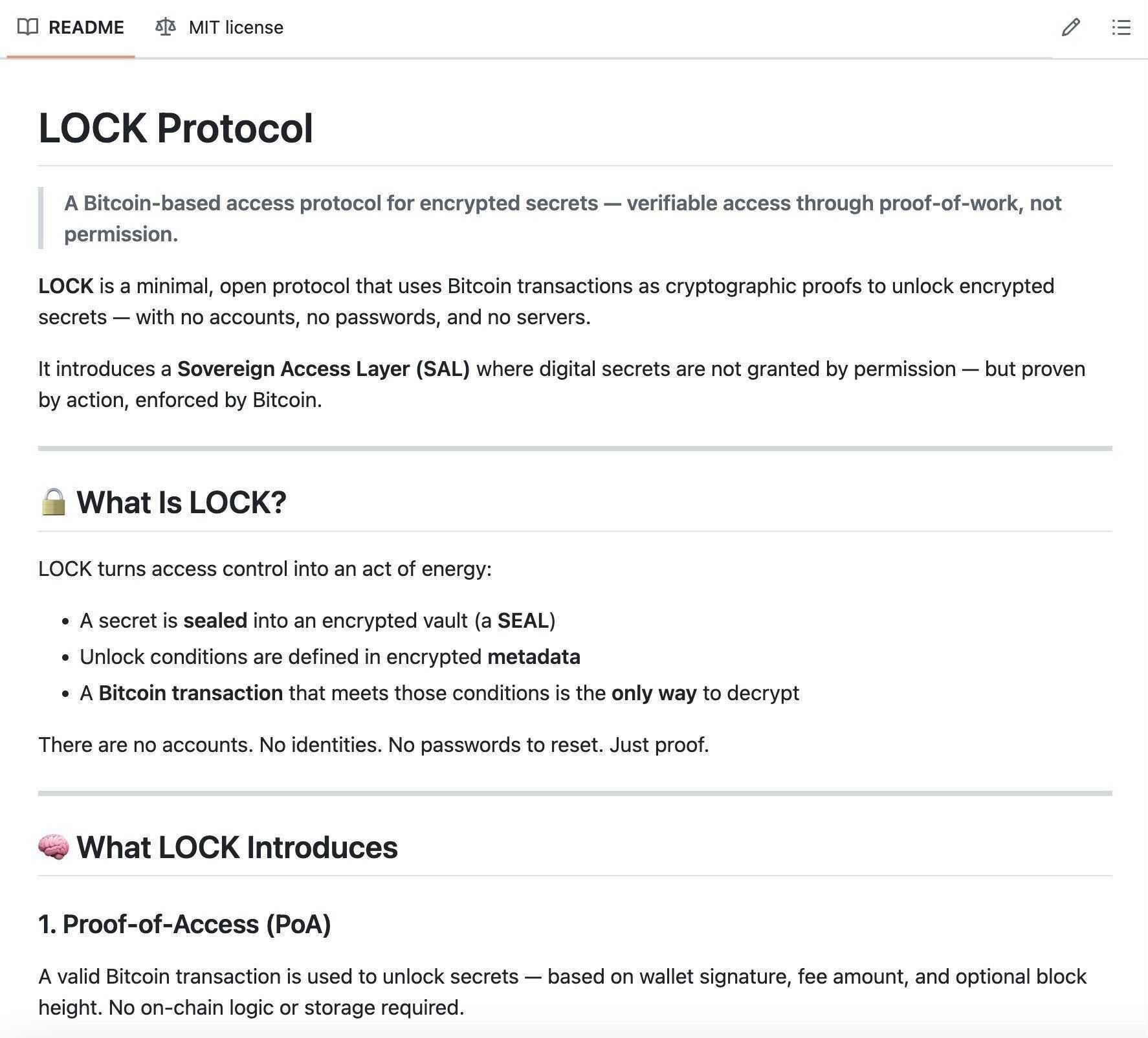
Task: Click the bold SEAL word in first bullet
Action: point(523,621)
